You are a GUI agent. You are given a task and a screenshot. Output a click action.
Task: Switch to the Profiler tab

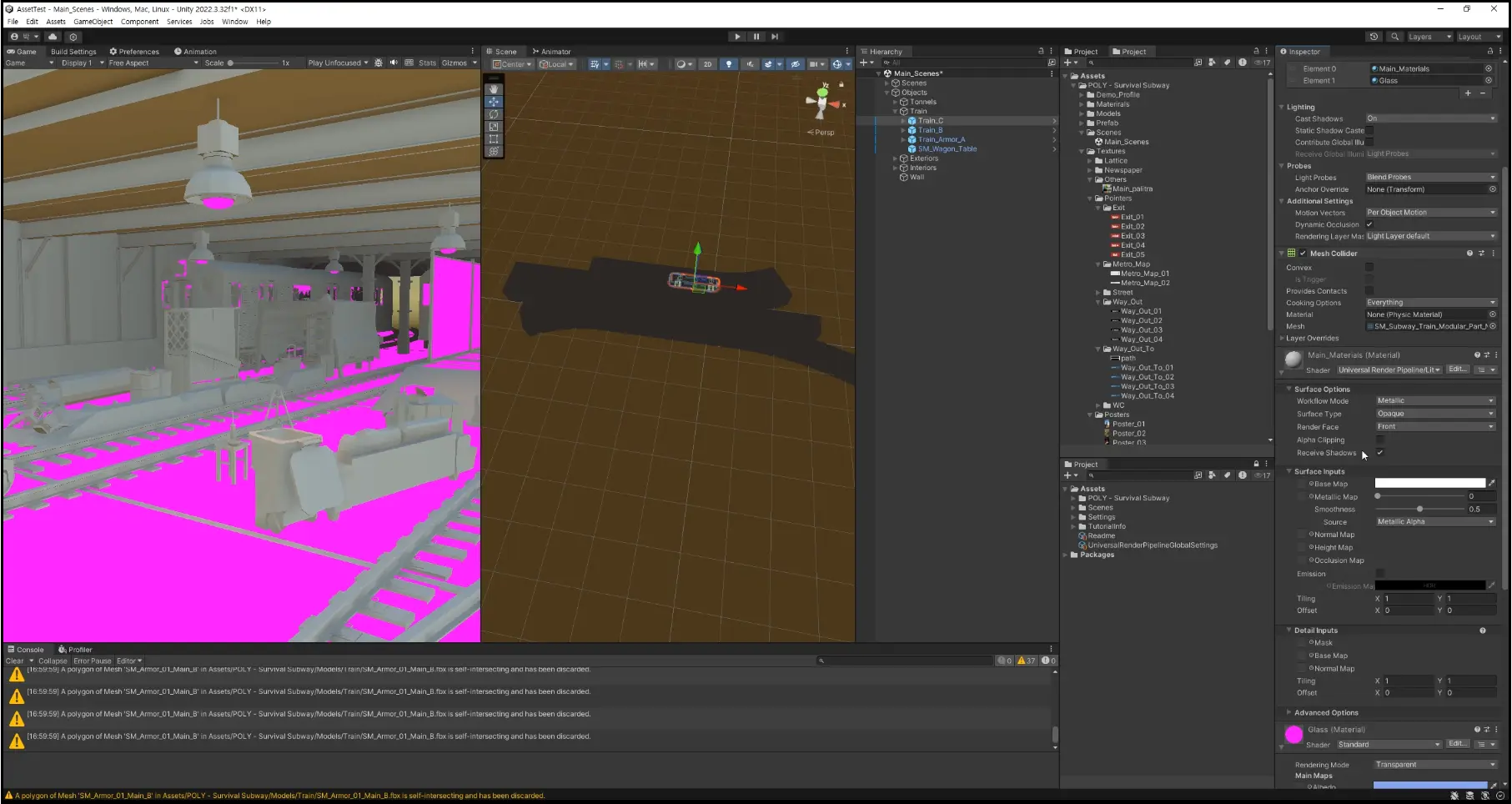click(75, 650)
